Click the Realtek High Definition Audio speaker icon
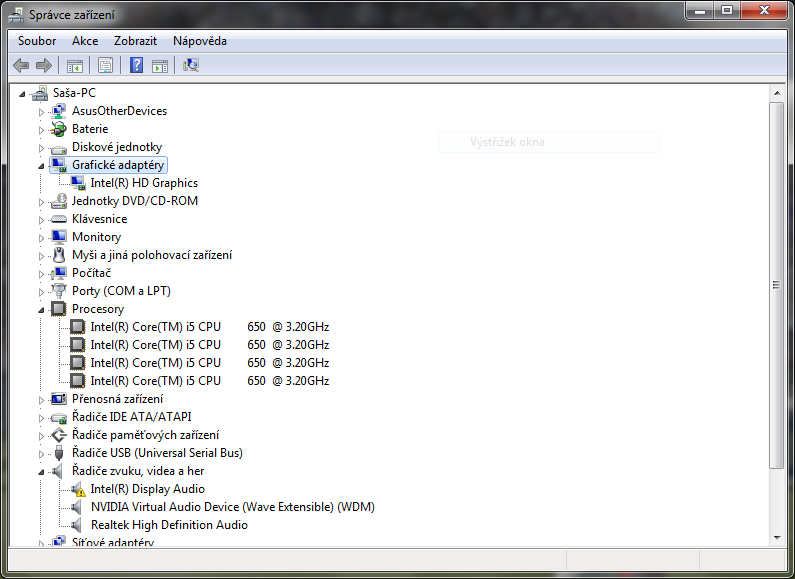Viewport: 795px width, 579px height. (77, 525)
